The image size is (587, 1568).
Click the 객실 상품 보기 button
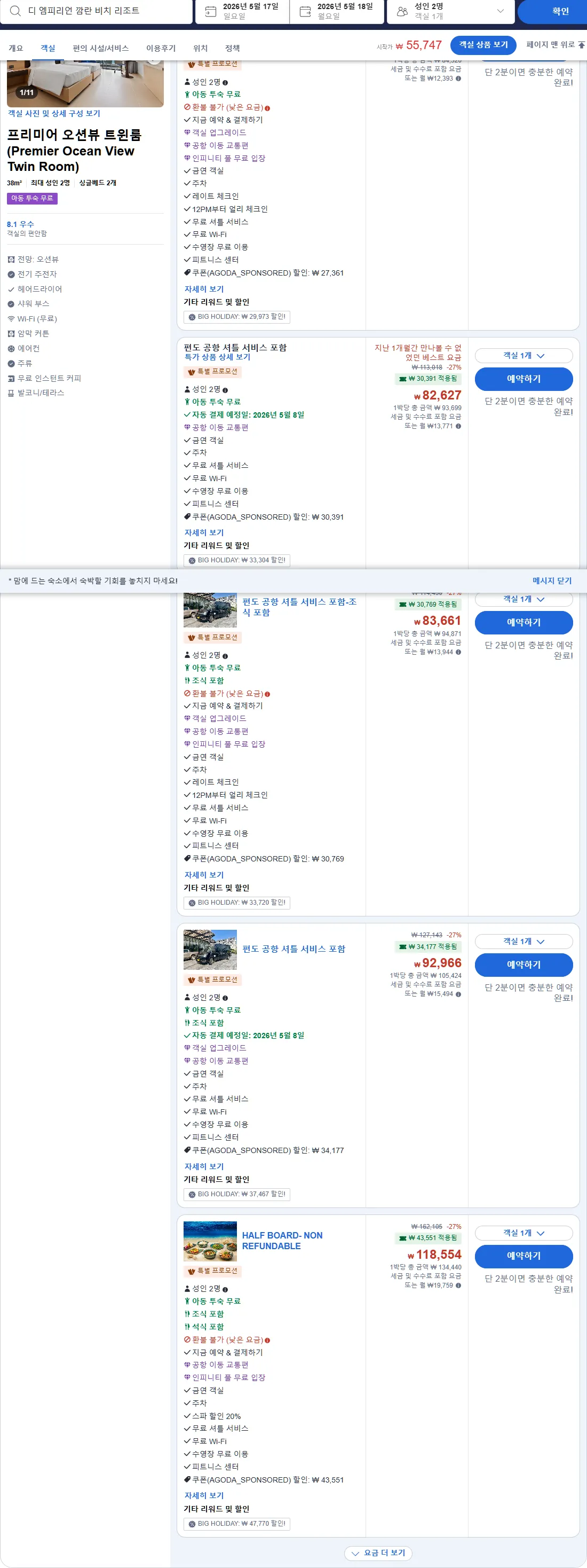tap(483, 45)
